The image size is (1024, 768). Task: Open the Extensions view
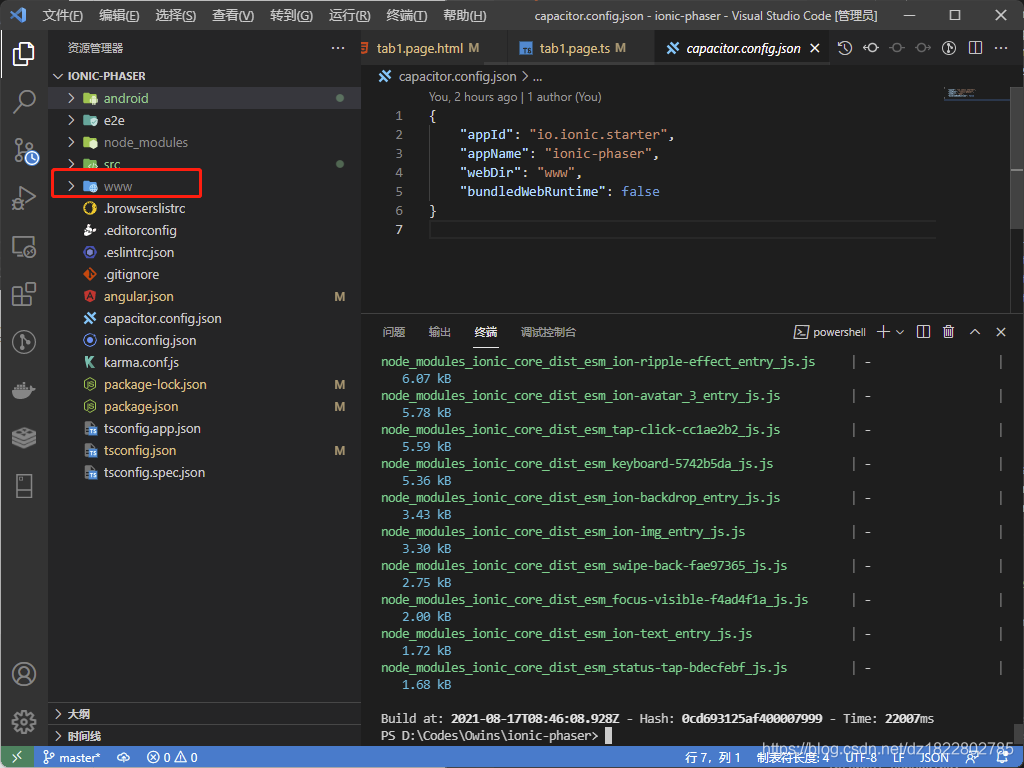(24, 295)
